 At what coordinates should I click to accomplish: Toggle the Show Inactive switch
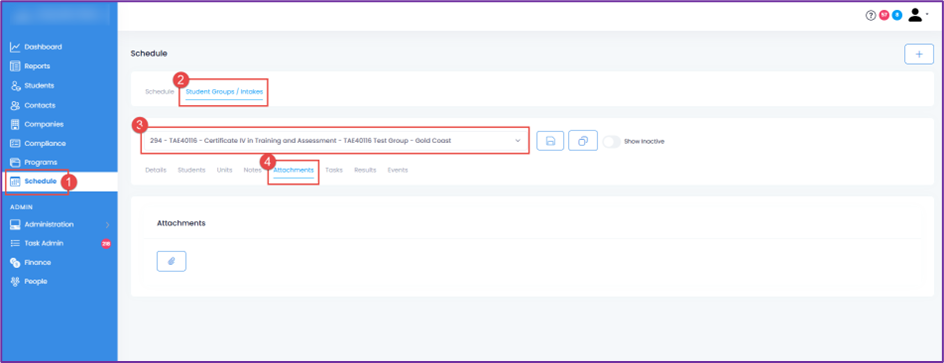pos(611,141)
